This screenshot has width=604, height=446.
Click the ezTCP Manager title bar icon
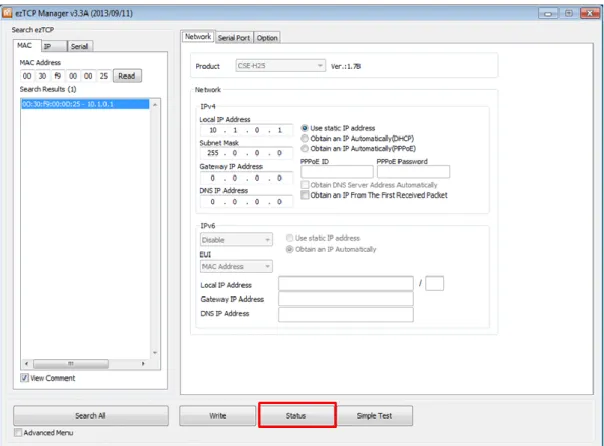click(7, 13)
